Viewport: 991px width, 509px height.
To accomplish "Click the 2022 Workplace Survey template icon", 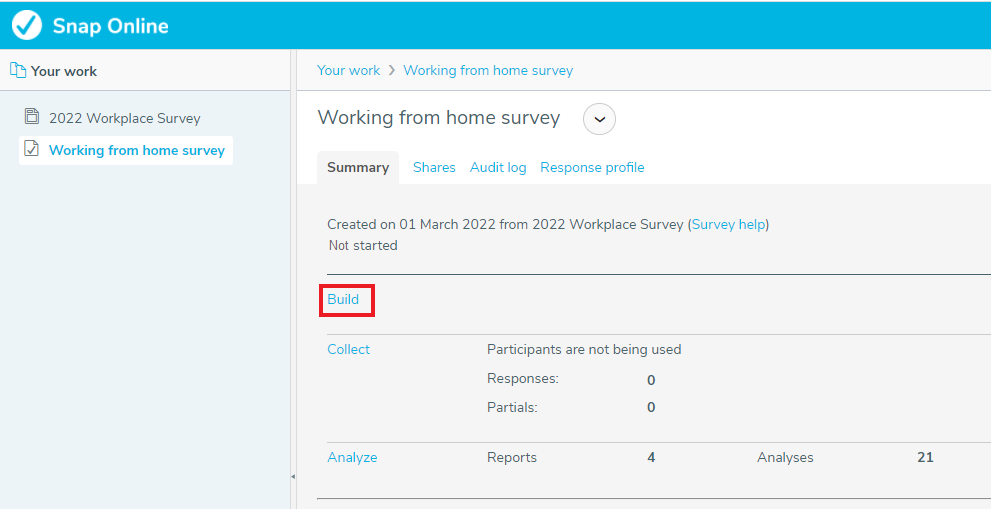I will [x=32, y=116].
